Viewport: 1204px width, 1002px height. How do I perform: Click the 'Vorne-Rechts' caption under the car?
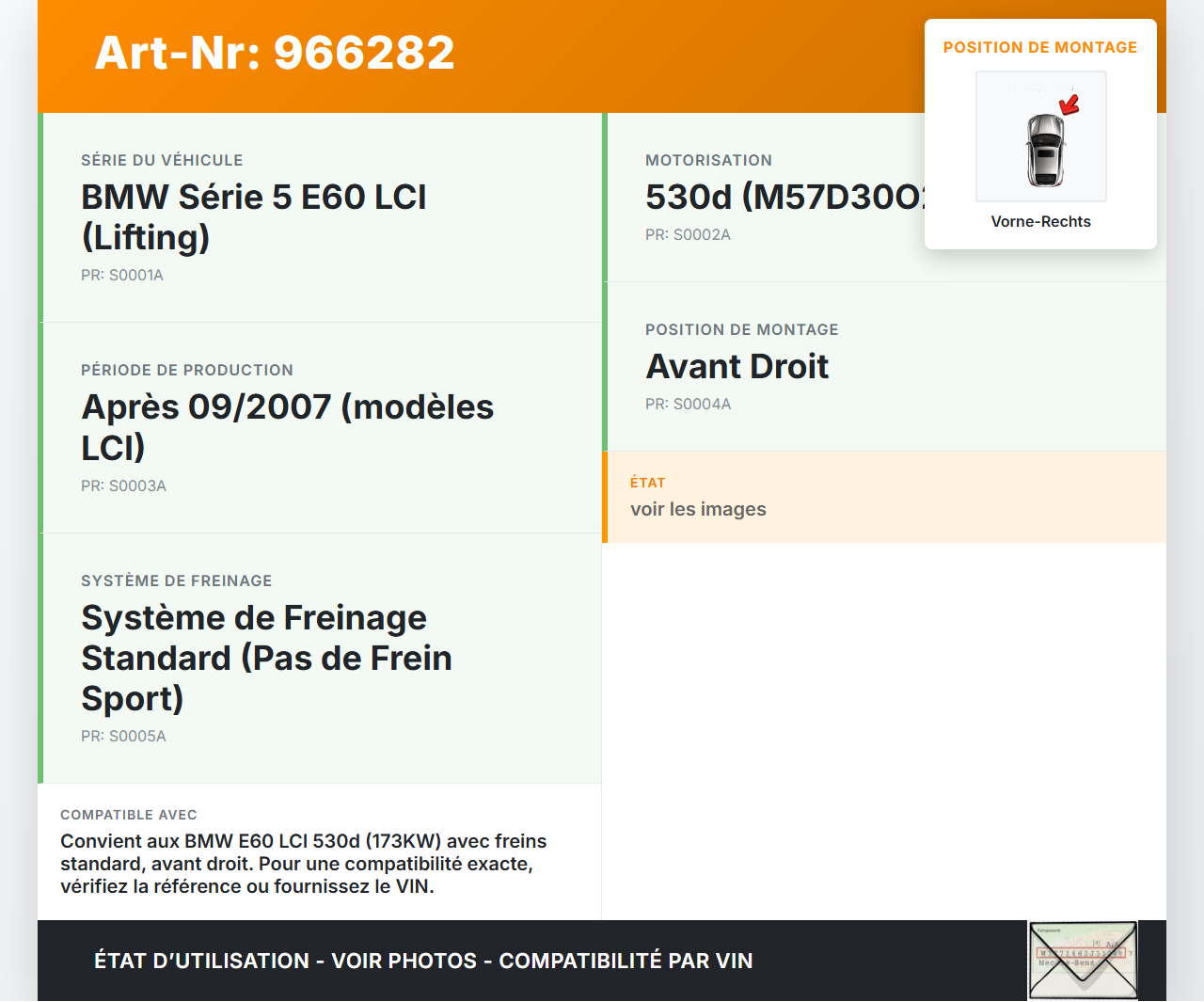click(1040, 222)
